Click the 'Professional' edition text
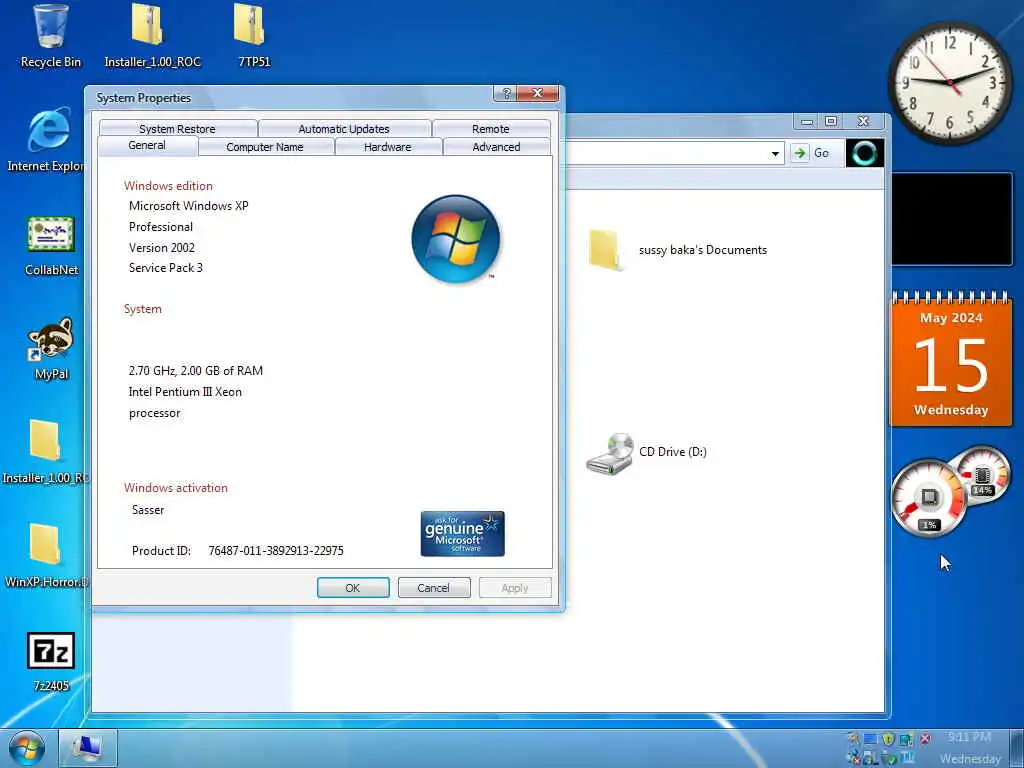1024x768 pixels. (161, 227)
